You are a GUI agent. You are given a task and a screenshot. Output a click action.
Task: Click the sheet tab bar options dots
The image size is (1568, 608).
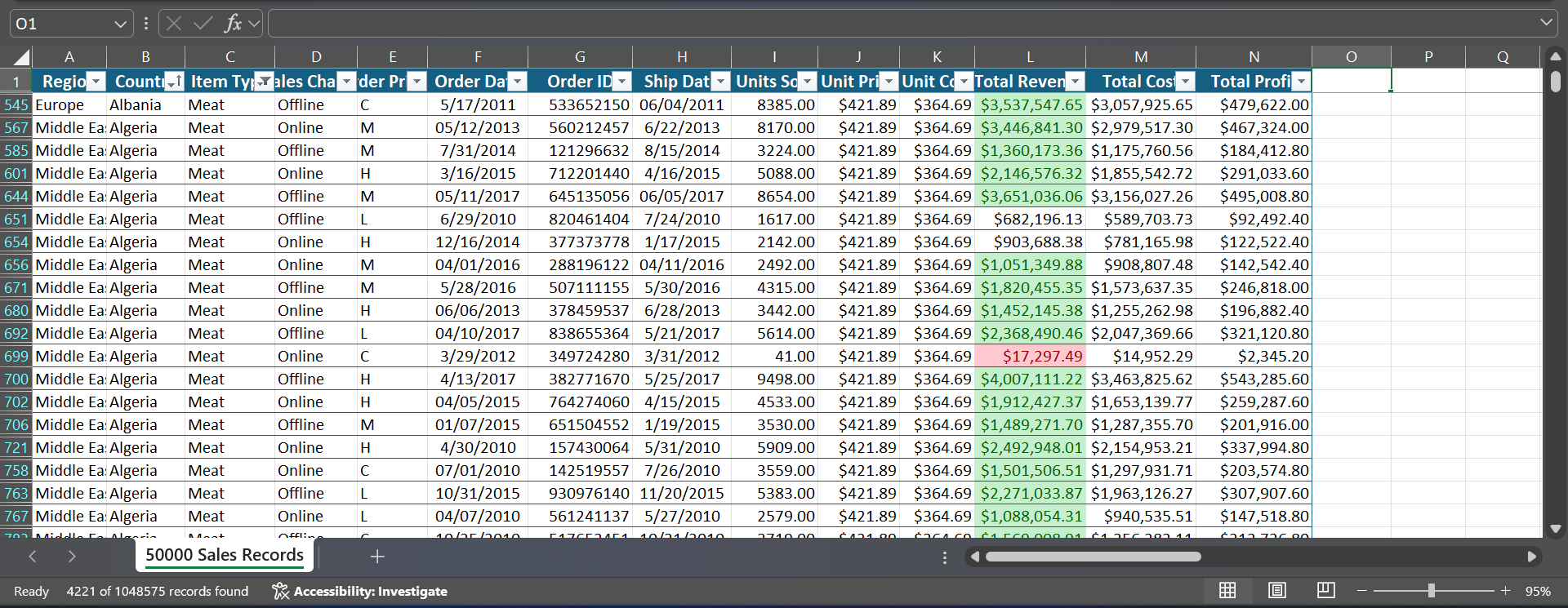[x=945, y=557]
